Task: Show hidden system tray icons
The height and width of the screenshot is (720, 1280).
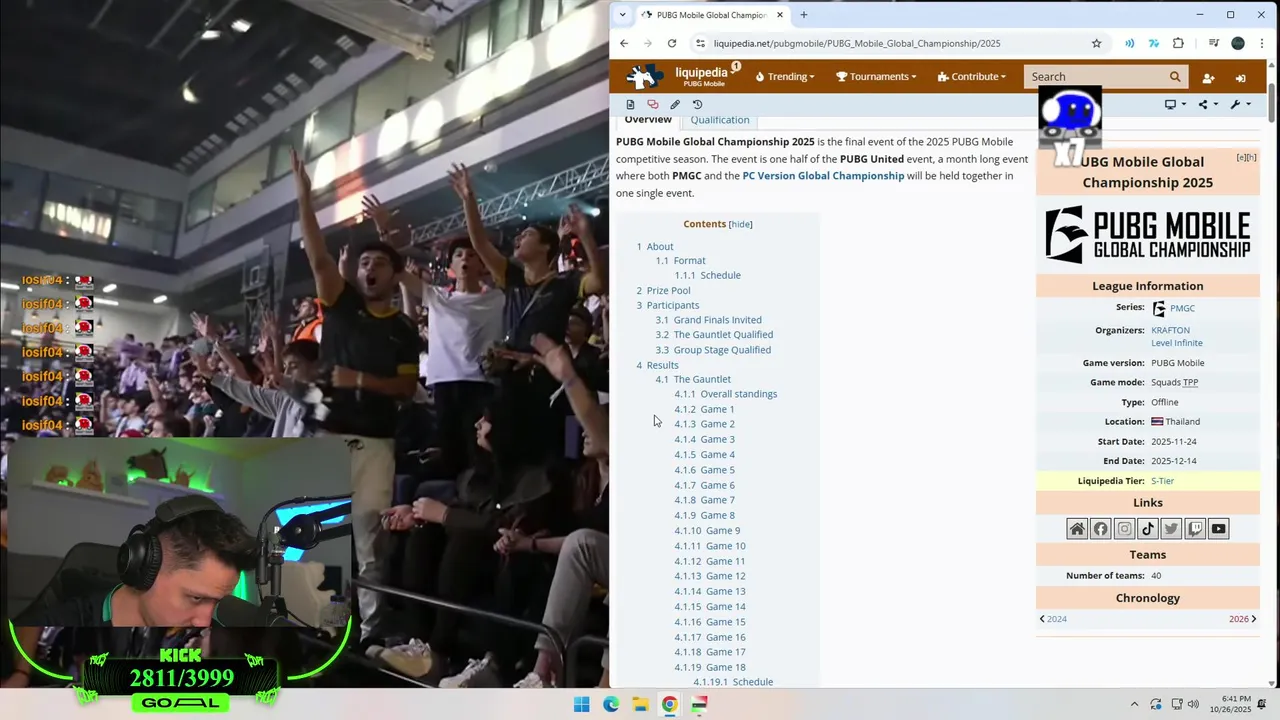Action: pos(1134,705)
